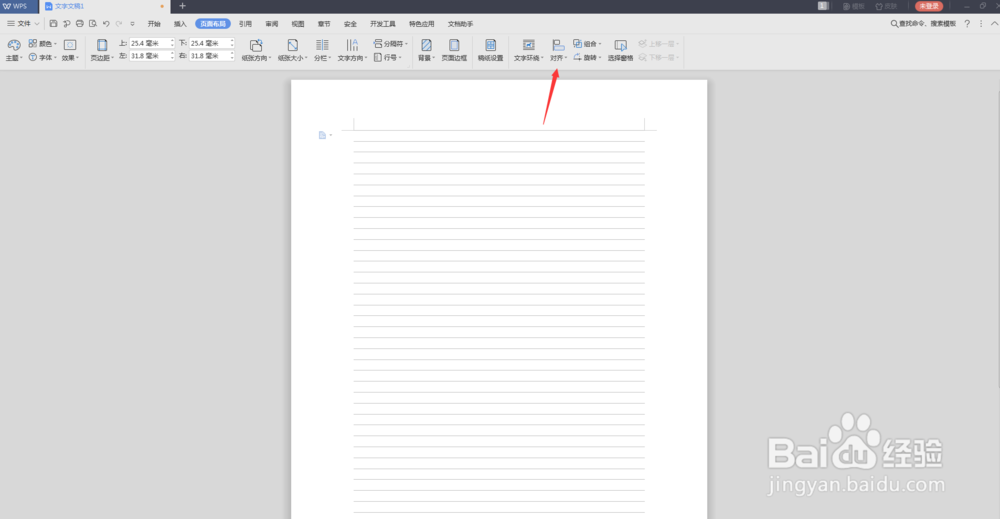Click the save icon in quick access toolbar
This screenshot has width=1000, height=519.
54,24
